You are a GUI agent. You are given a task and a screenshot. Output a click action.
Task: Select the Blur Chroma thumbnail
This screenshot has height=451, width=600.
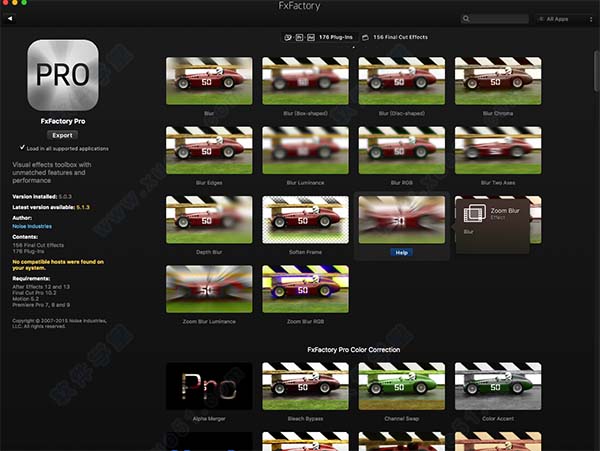[x=498, y=81]
